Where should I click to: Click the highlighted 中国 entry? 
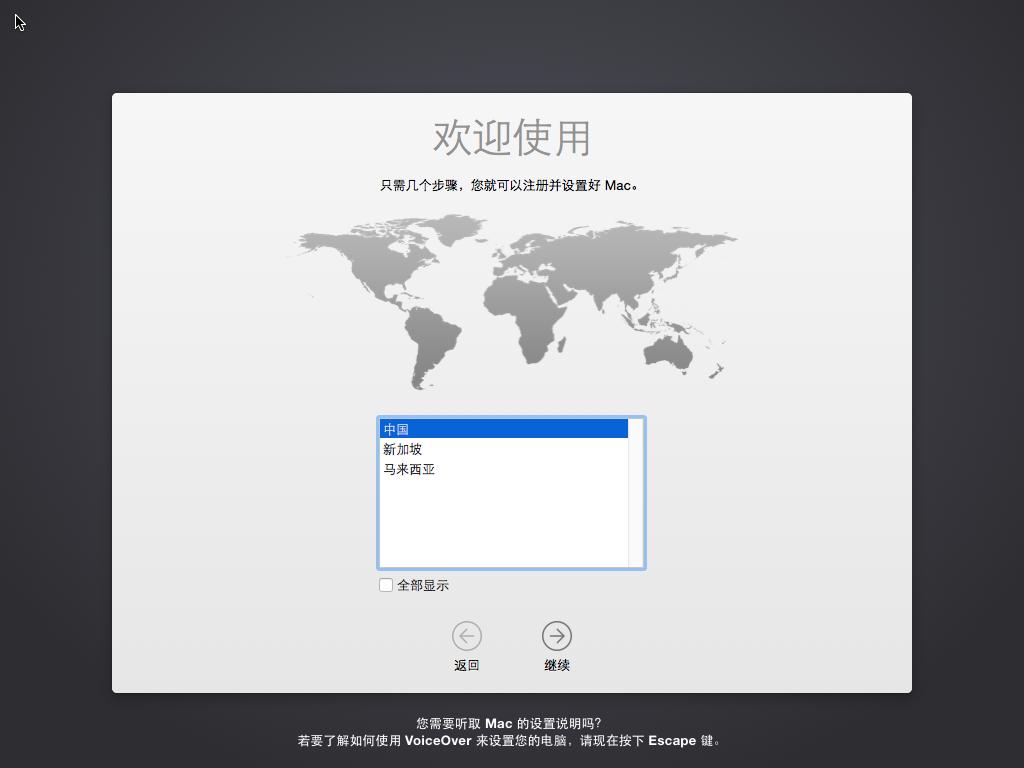(450, 428)
